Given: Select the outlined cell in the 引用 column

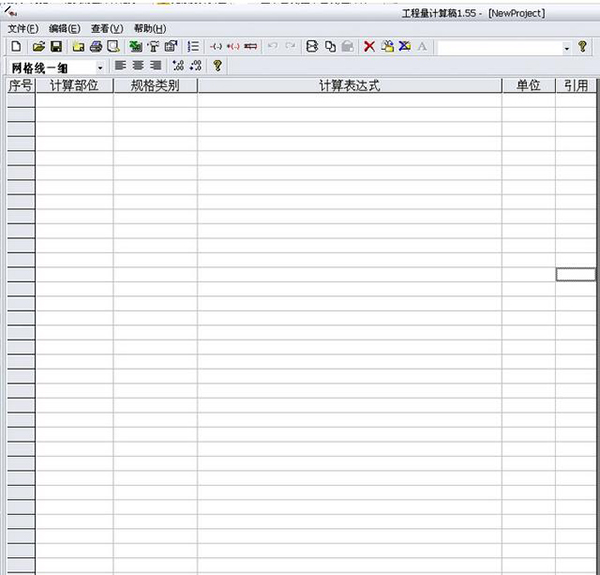Looking at the screenshot, I should (575, 274).
